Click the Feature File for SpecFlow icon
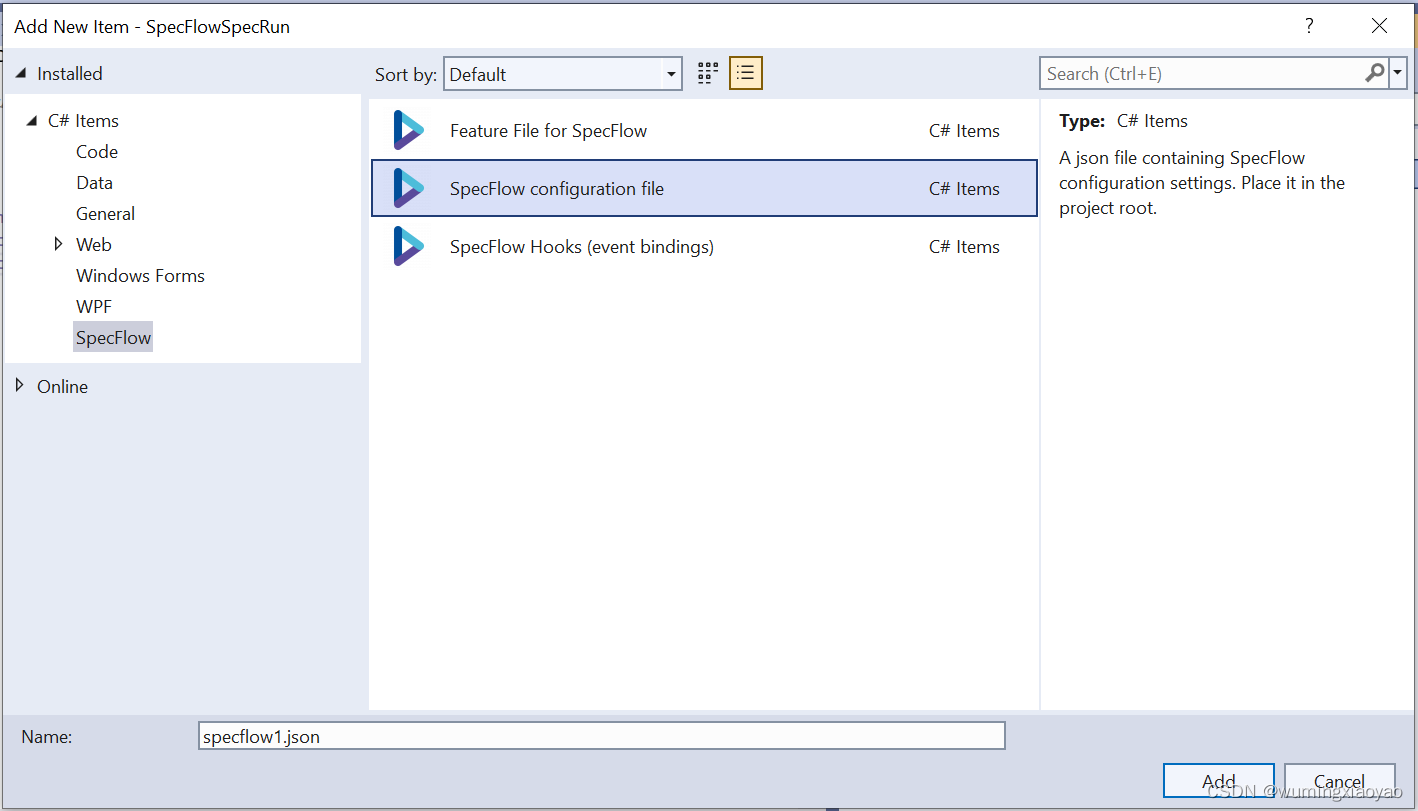 click(x=408, y=131)
